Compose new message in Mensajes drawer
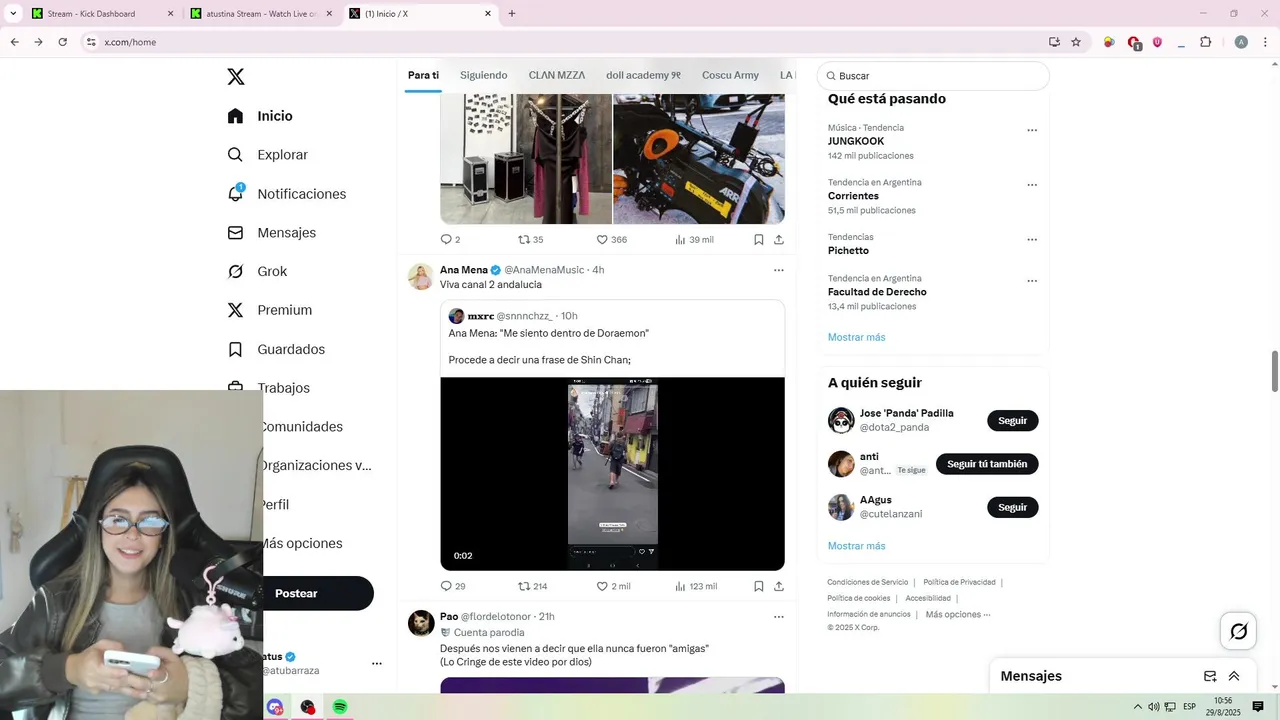 1210,676
